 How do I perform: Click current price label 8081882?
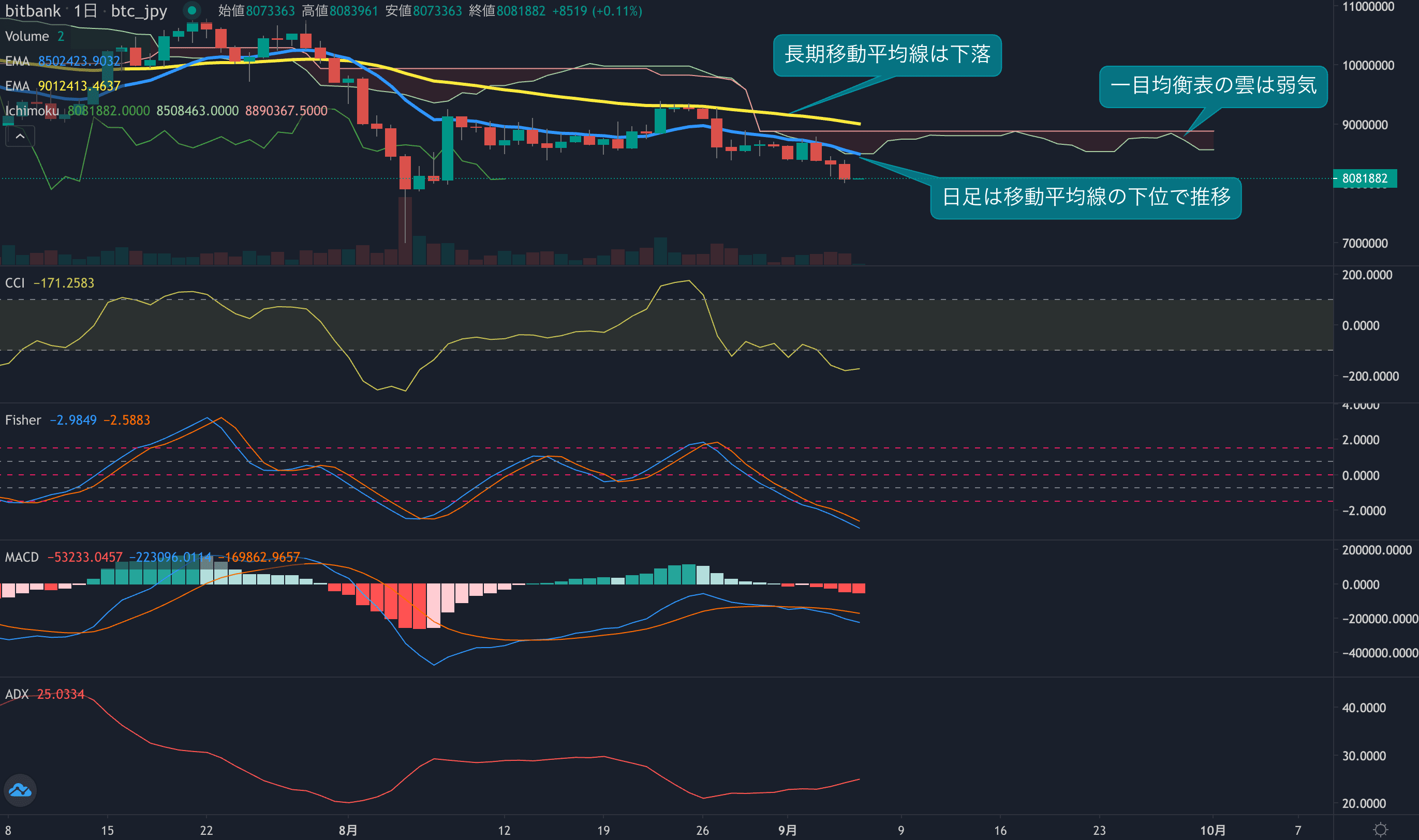point(1365,178)
